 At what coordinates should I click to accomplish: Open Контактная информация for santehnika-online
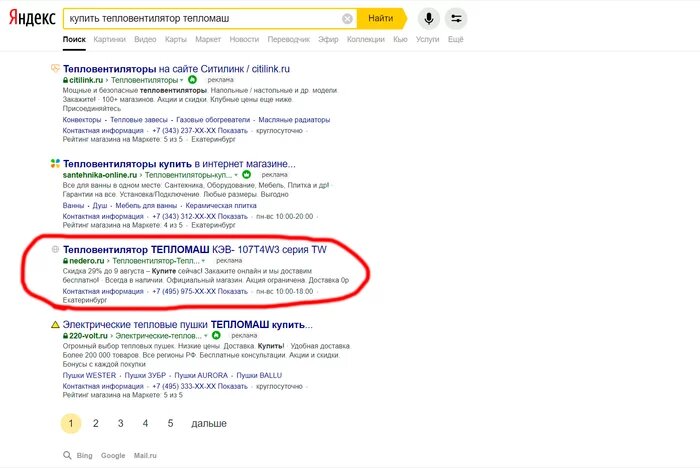(103, 216)
